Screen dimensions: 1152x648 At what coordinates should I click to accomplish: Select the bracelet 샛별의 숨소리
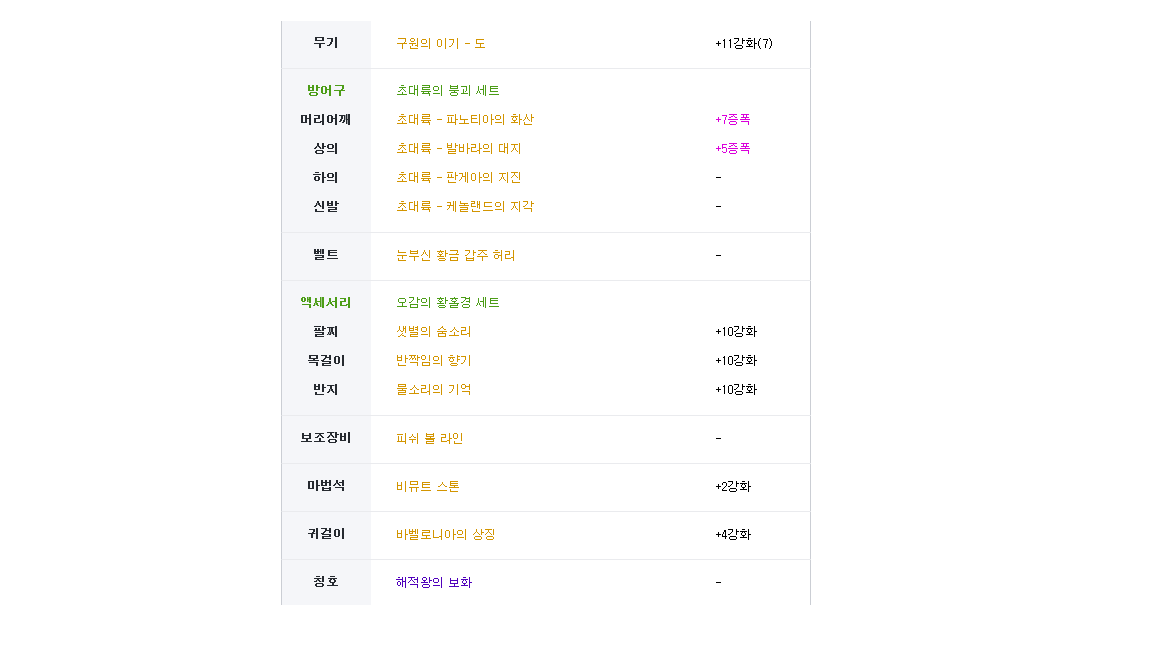pyautogui.click(x=433, y=331)
